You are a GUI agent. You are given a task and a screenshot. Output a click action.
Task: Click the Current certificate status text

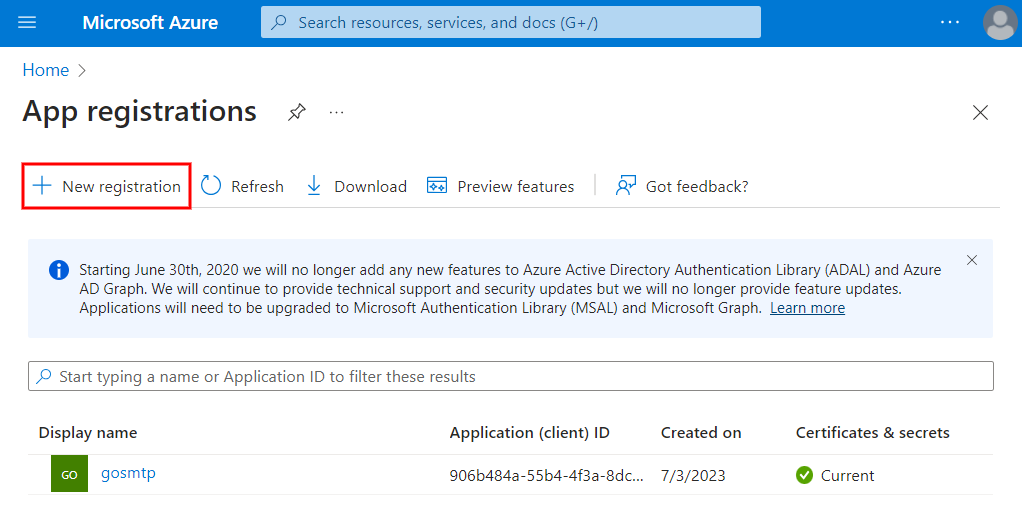click(x=847, y=476)
